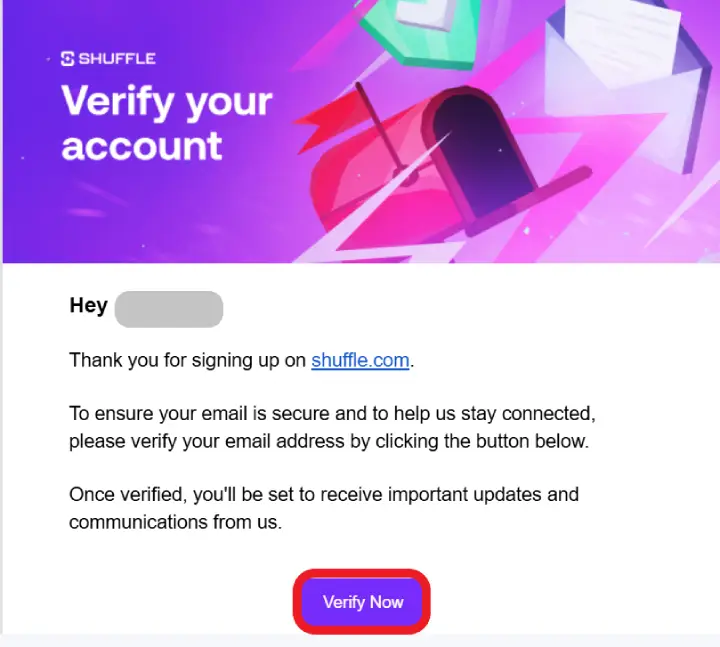
Task: Click the 'Once verified' paragraph line
Action: (x=324, y=495)
